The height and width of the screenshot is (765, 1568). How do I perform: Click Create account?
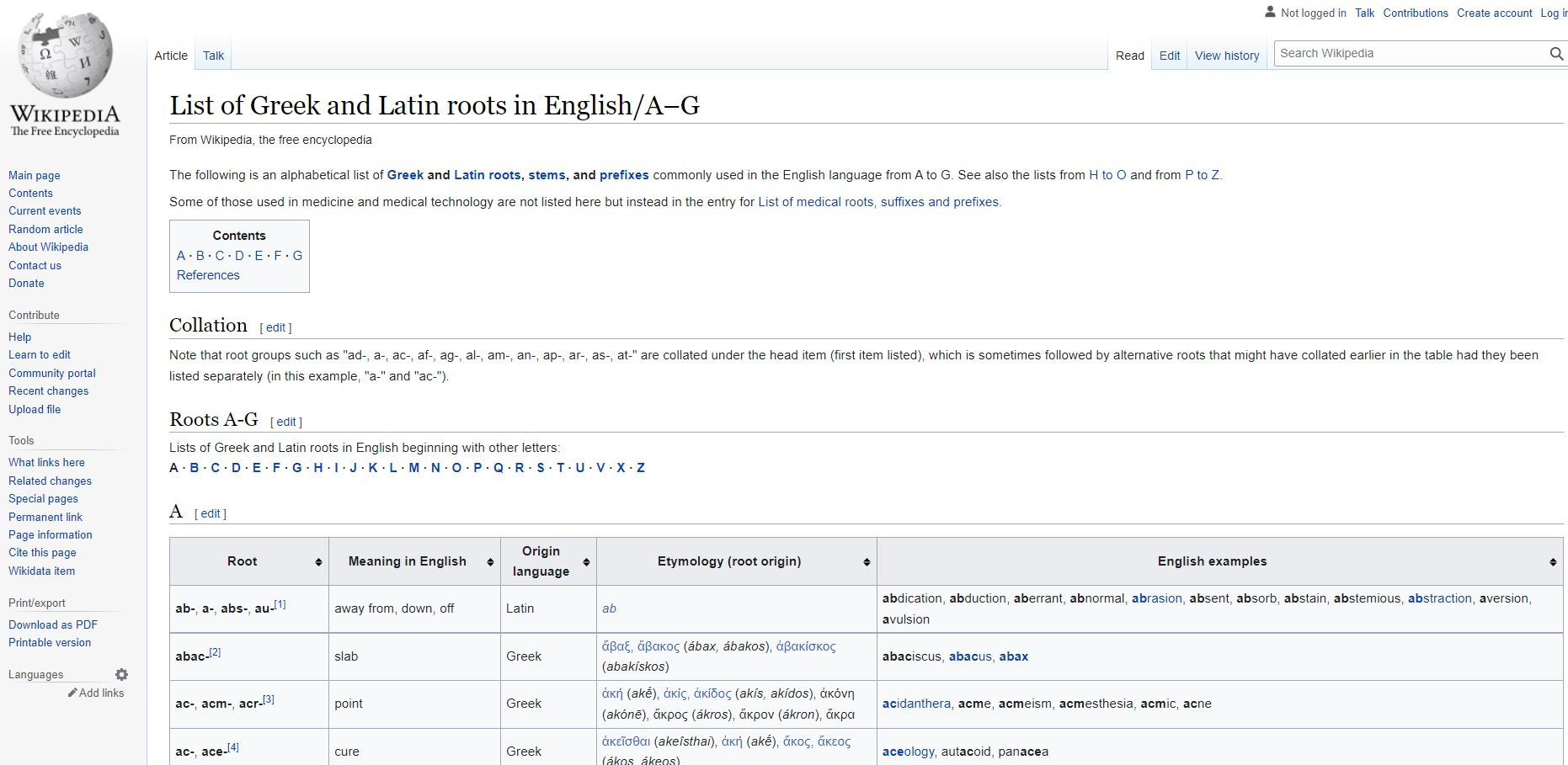pos(1494,13)
